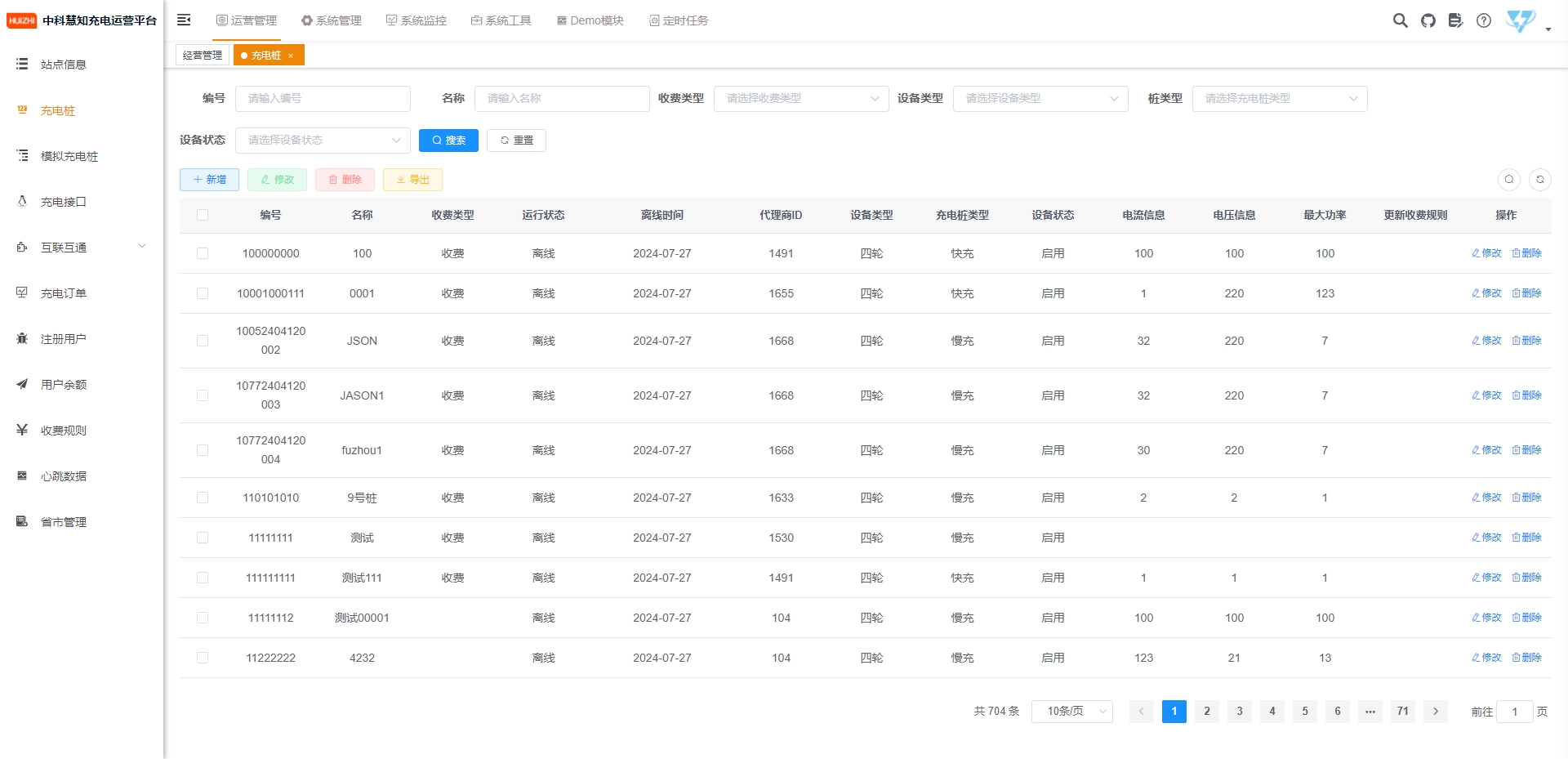This screenshot has height=759, width=1568.
Task: Open the 运营管理 top menu
Action: pos(247,20)
